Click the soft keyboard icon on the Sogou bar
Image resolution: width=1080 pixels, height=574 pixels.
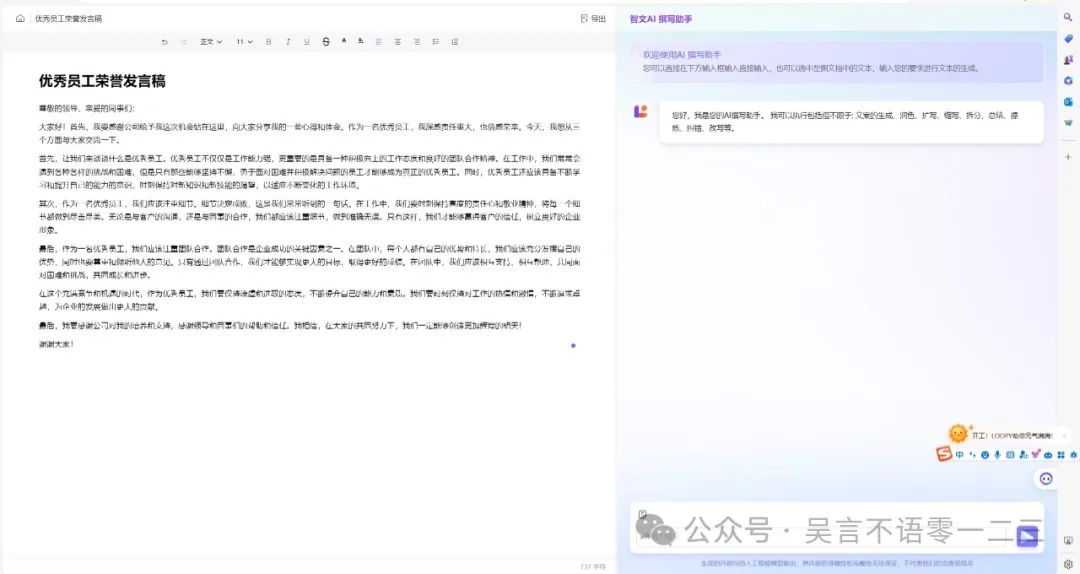(1010, 455)
